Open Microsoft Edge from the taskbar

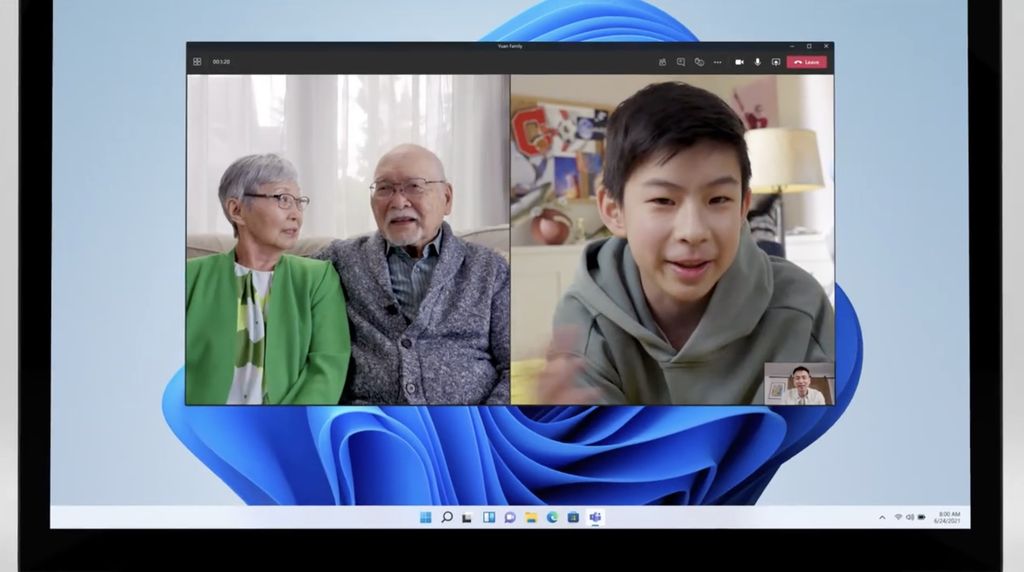click(x=552, y=517)
